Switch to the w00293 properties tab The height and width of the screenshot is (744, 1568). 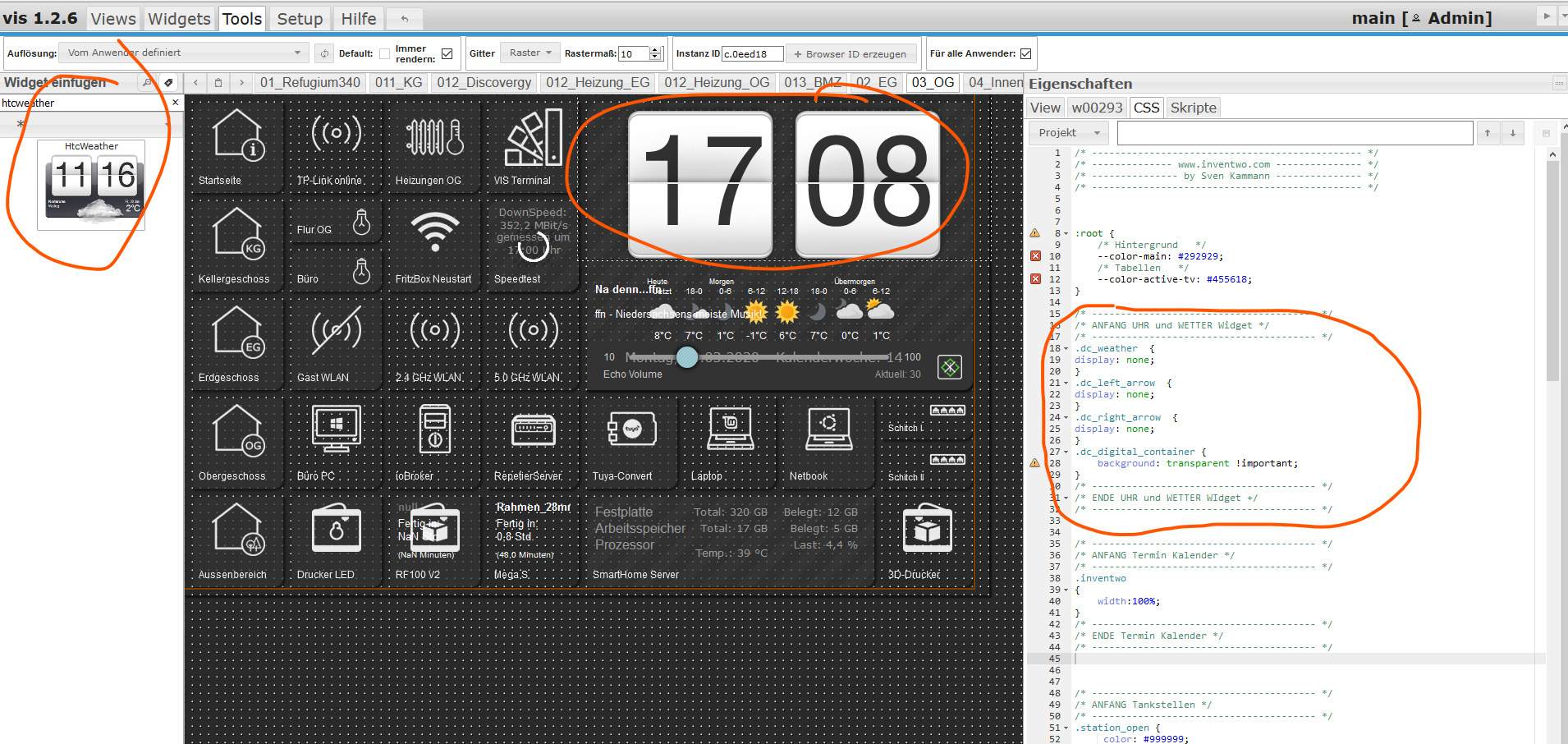coord(1097,108)
